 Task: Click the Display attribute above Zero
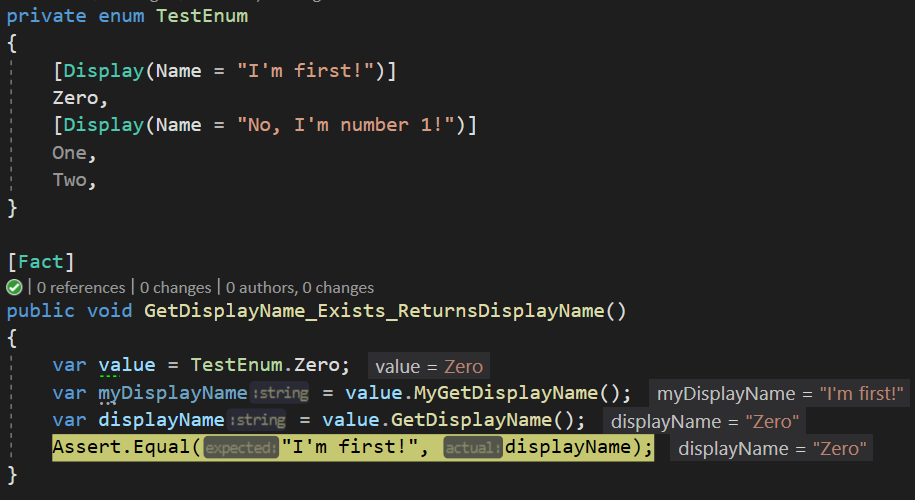[103, 71]
